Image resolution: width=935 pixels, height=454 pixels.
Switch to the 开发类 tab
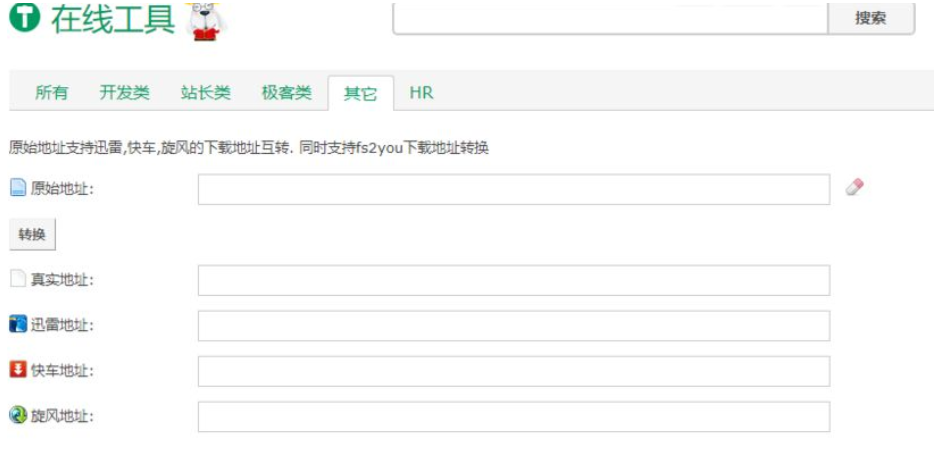pyautogui.click(x=125, y=93)
